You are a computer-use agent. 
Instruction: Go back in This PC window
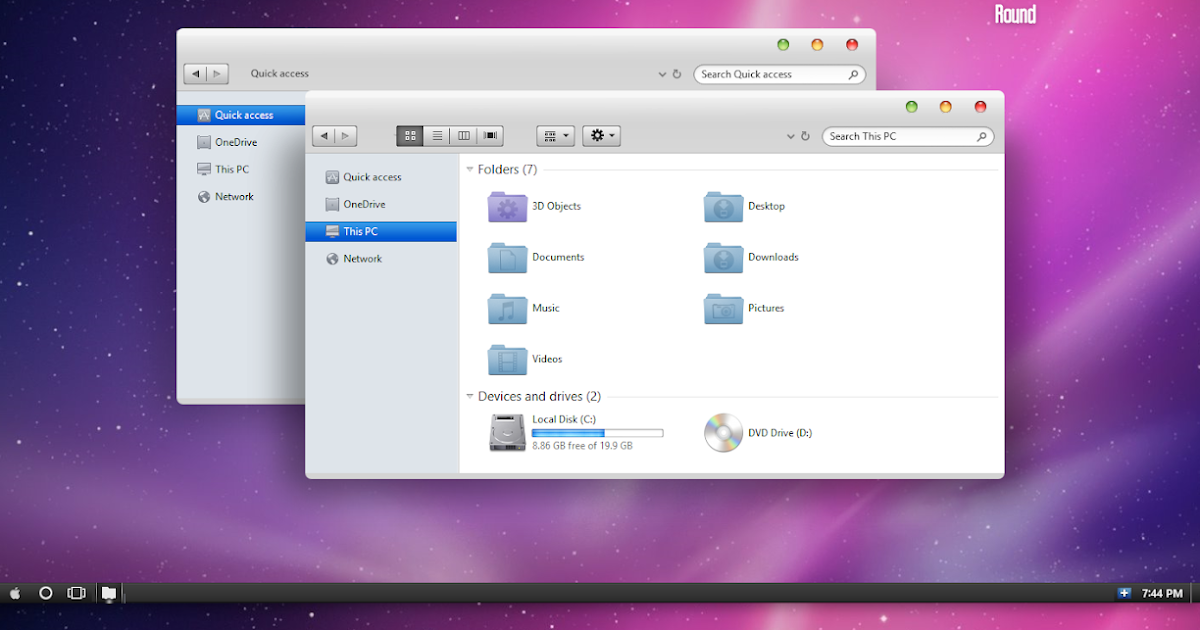tap(323, 136)
